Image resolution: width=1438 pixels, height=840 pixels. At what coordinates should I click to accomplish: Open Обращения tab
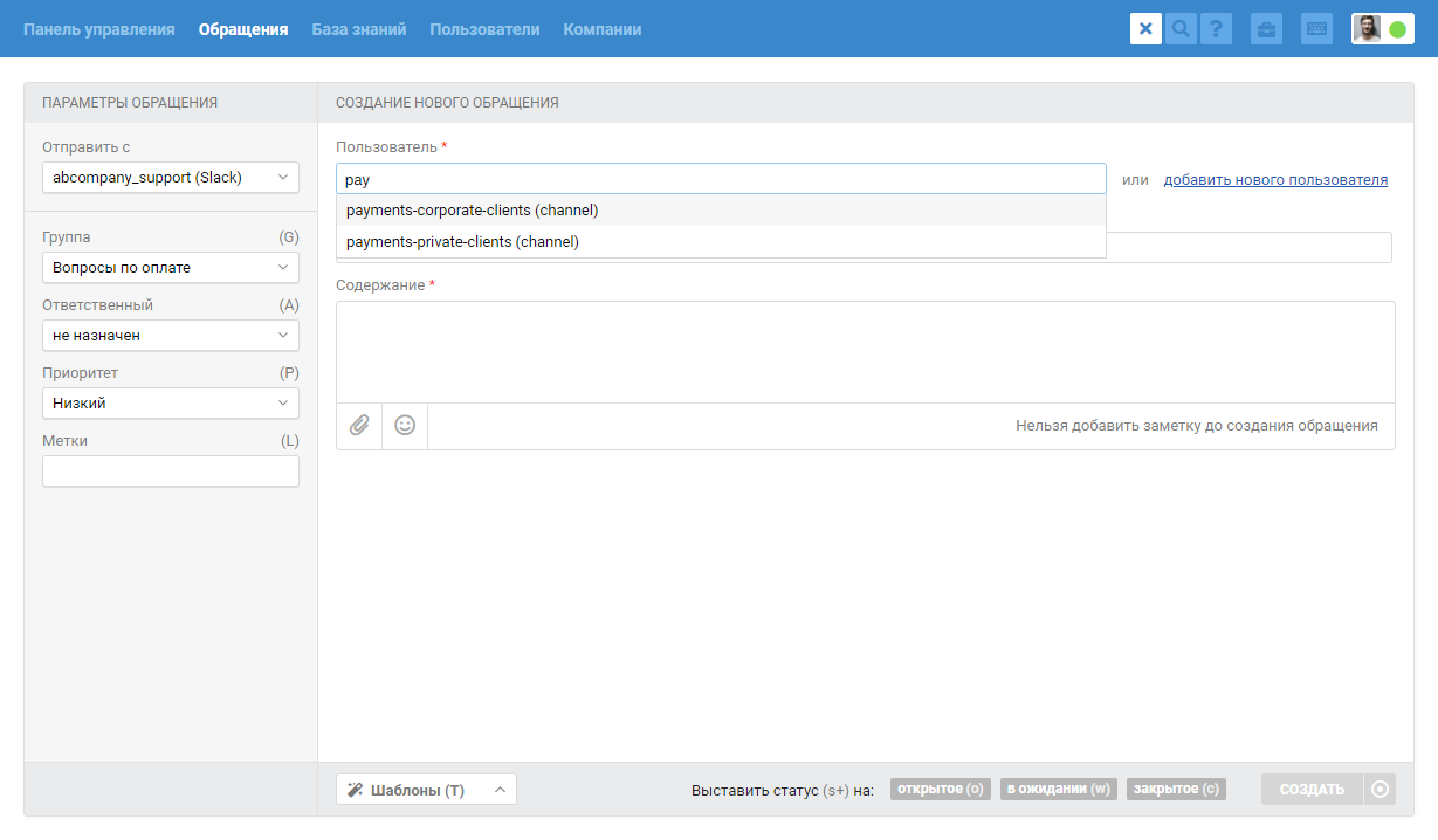point(243,29)
